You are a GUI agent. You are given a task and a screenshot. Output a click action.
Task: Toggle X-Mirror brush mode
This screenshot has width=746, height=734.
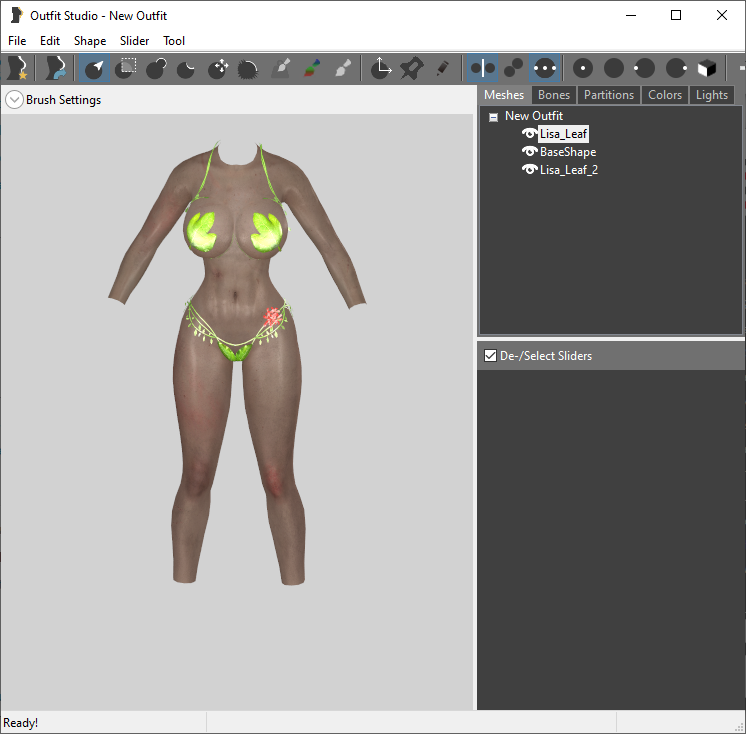click(x=482, y=68)
